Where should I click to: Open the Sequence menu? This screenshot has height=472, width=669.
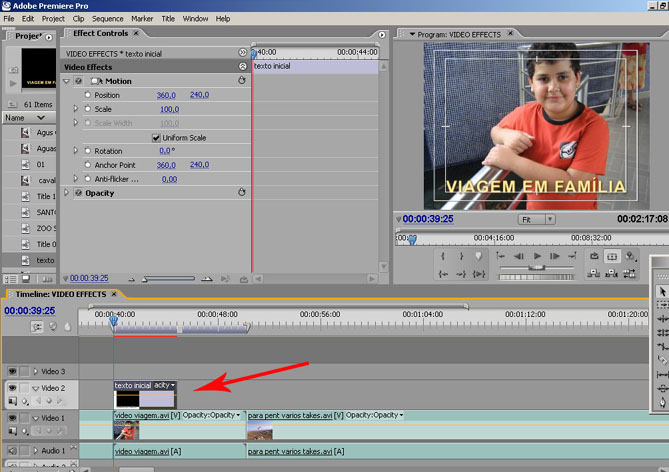coord(107,18)
